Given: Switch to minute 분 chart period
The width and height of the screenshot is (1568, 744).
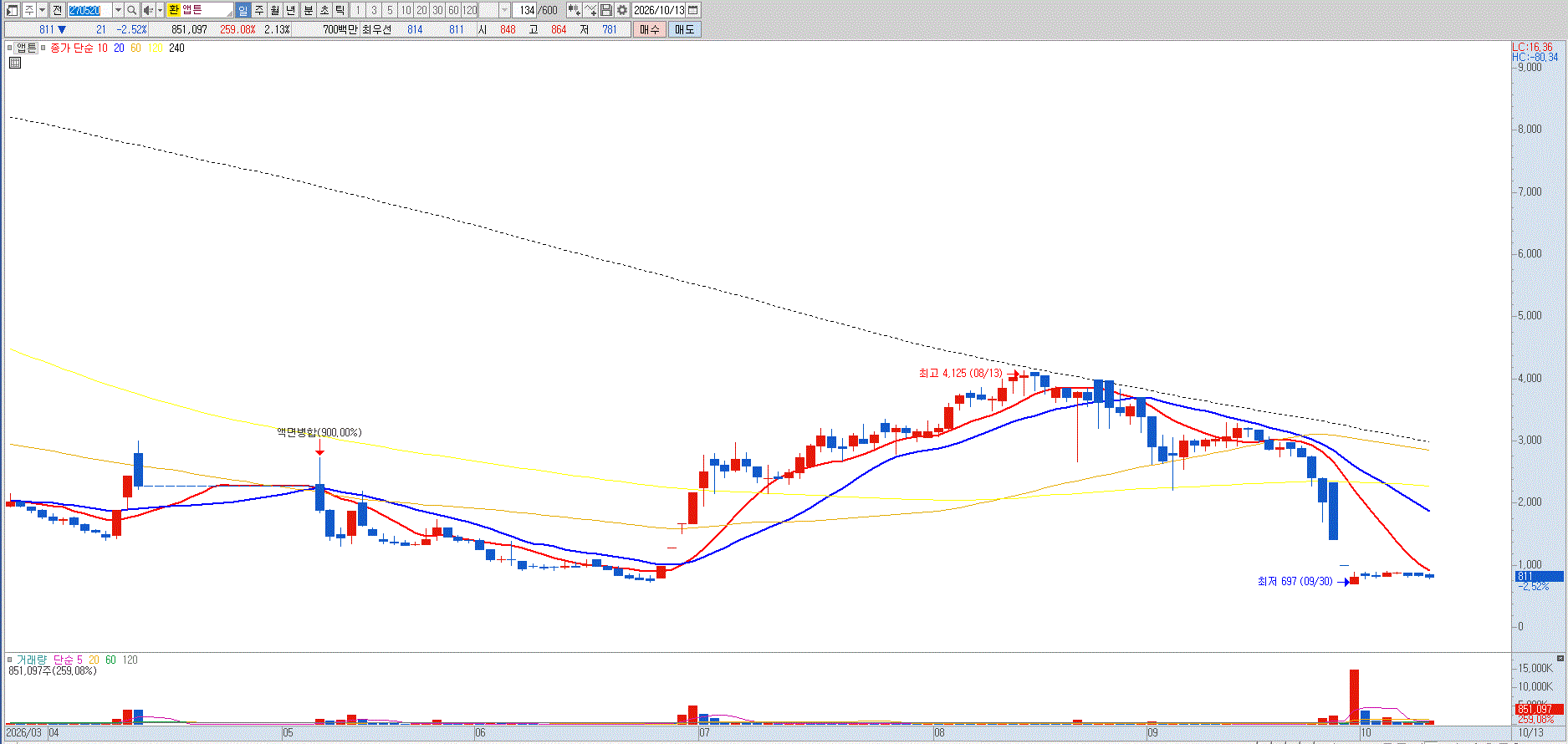Looking at the screenshot, I should tap(308, 10).
